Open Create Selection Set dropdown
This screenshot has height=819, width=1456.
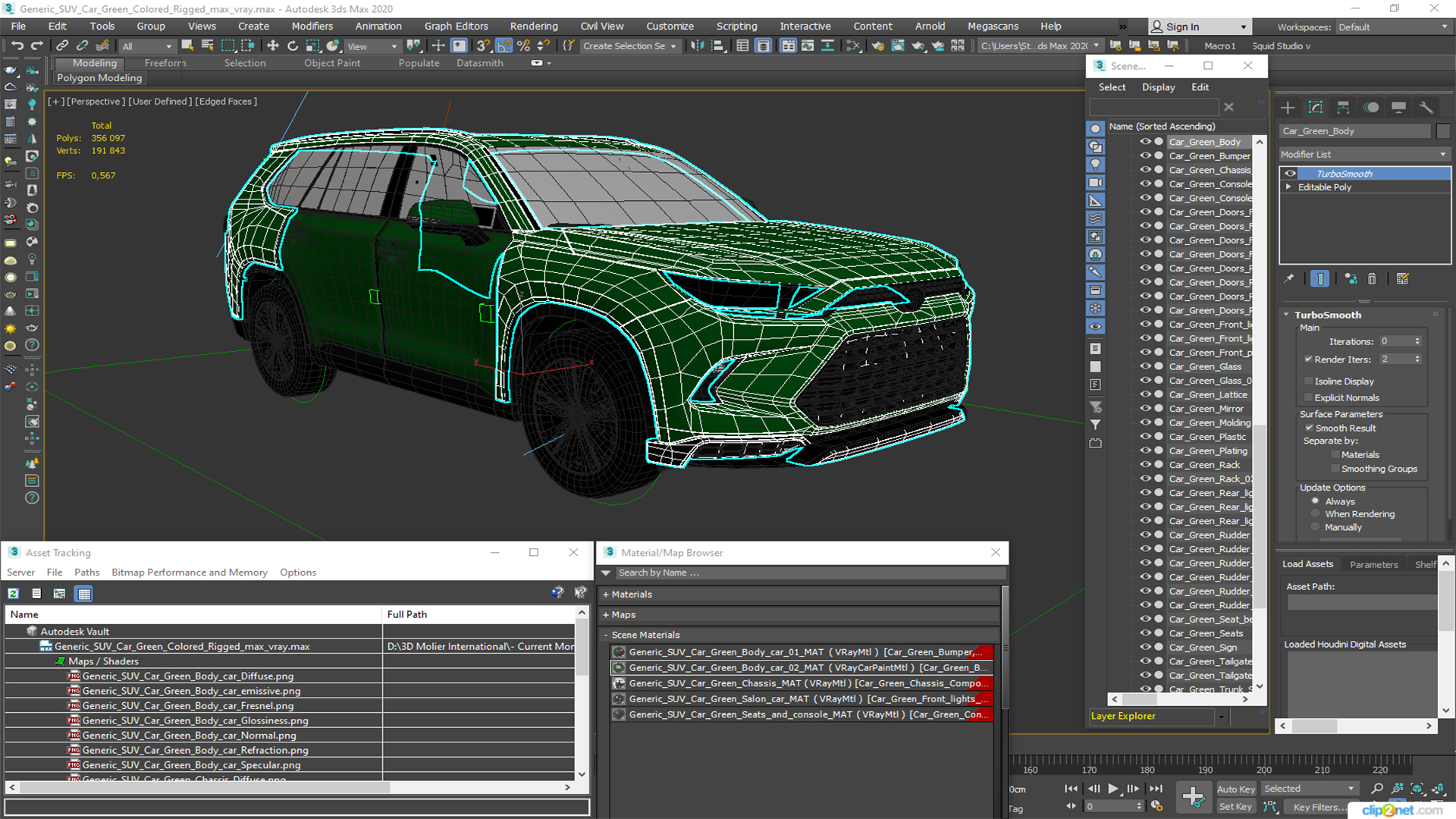click(x=629, y=46)
